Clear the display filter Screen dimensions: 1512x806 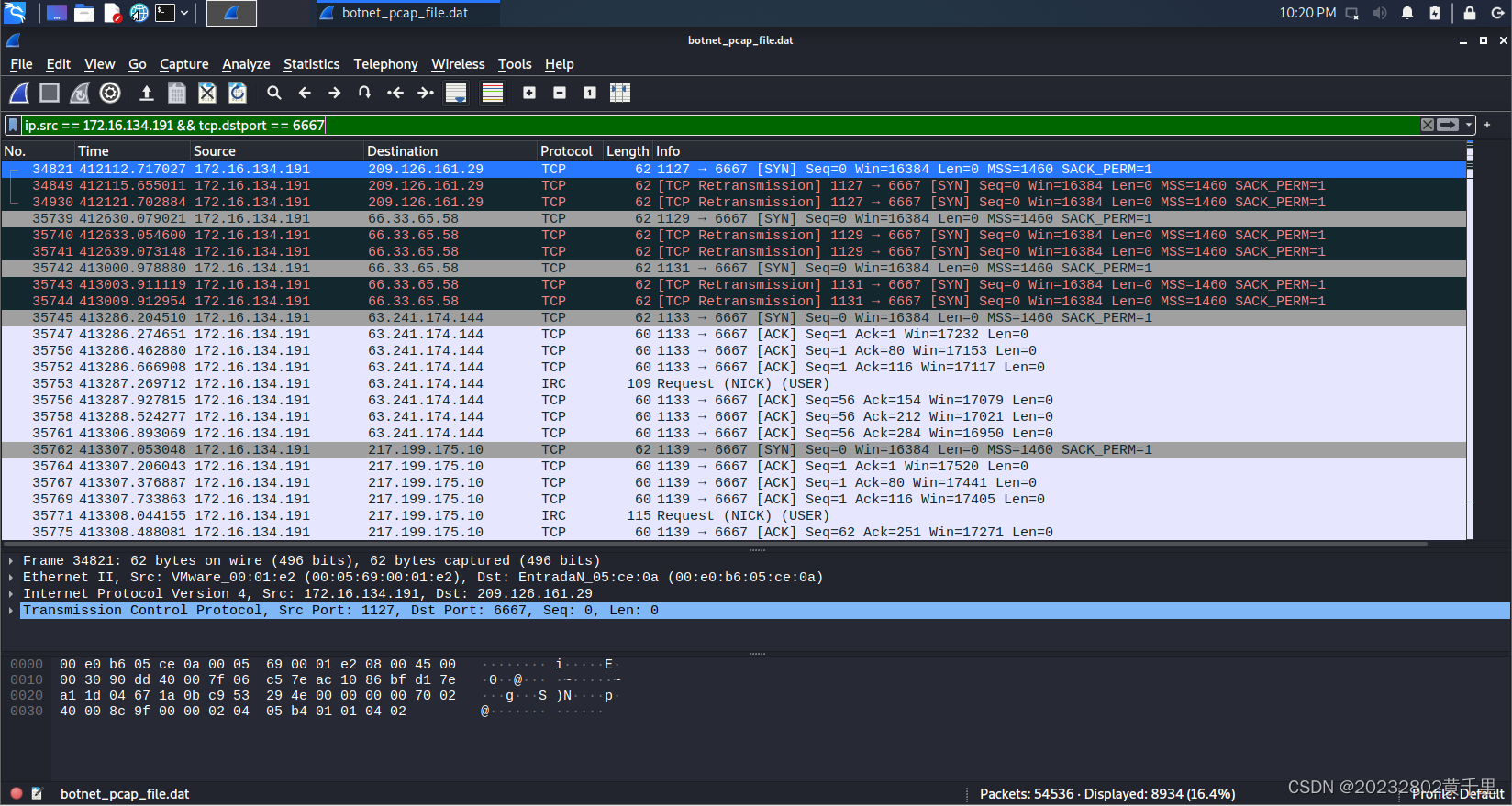pyautogui.click(x=1428, y=125)
